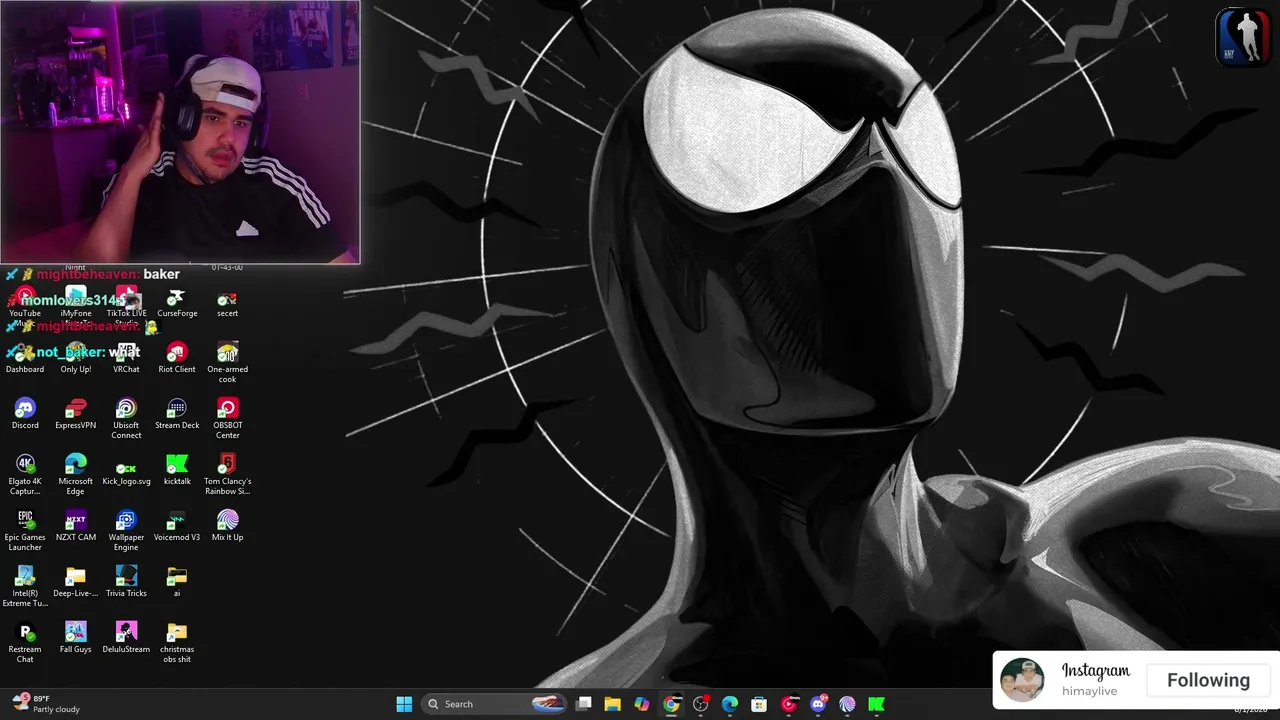Open the Mix It Up desktop shortcut
The height and width of the screenshot is (720, 1280).
point(228,525)
